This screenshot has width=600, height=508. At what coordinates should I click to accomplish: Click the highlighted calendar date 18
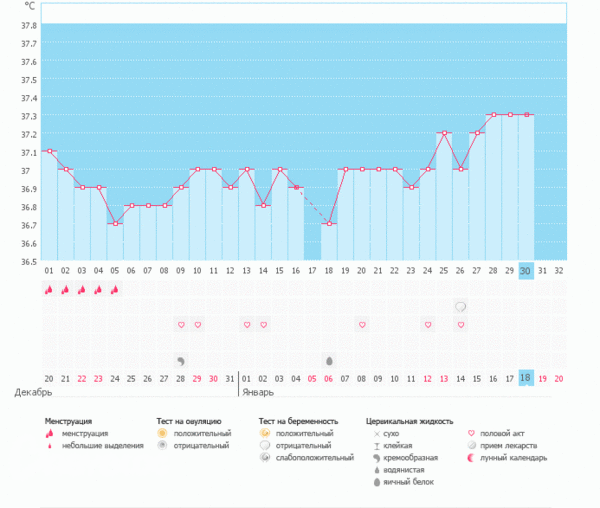coord(526,378)
